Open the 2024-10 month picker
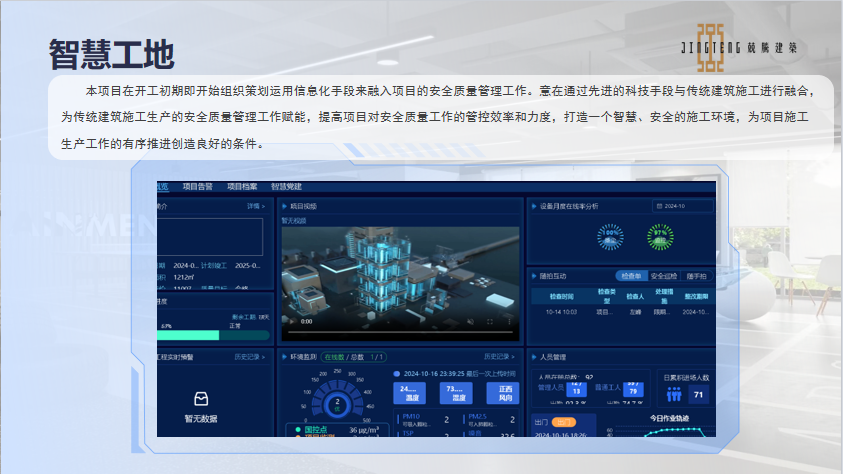The height and width of the screenshot is (474, 843). (683, 207)
